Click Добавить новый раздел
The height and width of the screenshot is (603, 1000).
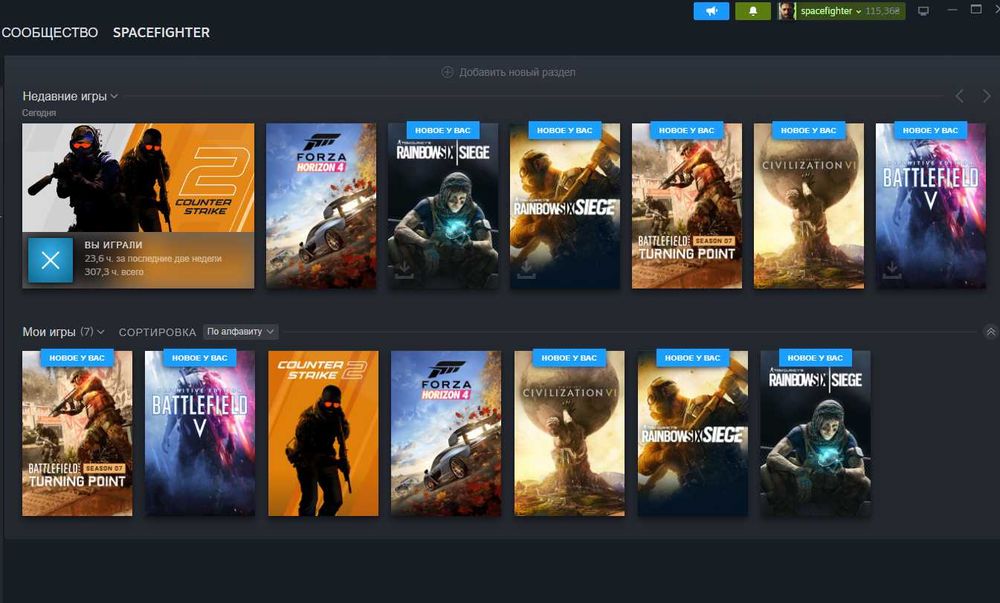click(x=517, y=72)
